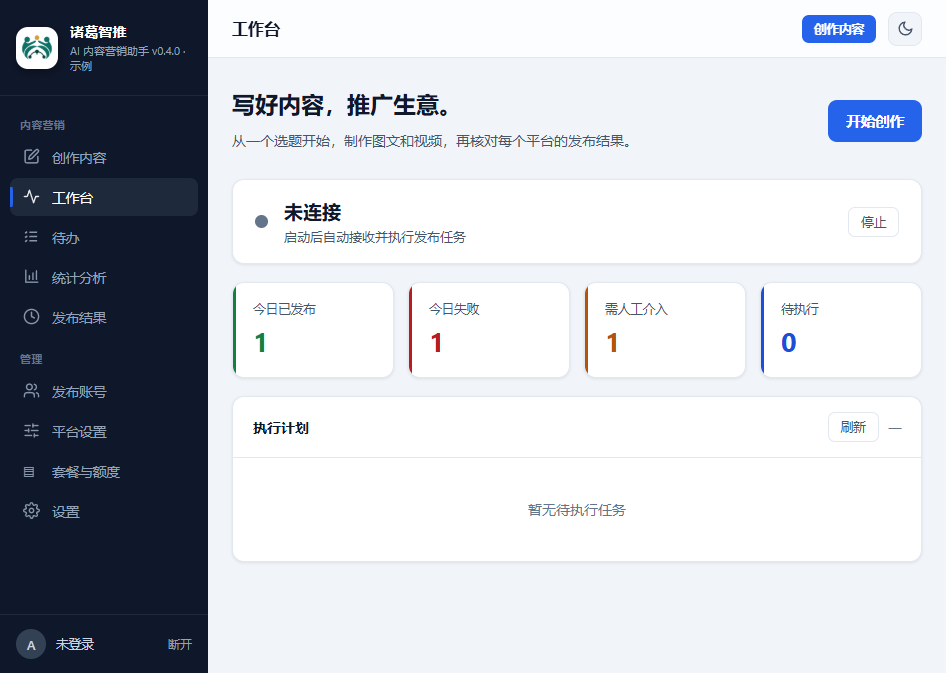The width and height of the screenshot is (946, 673).
Task: Open 统计分析 from the sidebar
Action: [x=104, y=277]
